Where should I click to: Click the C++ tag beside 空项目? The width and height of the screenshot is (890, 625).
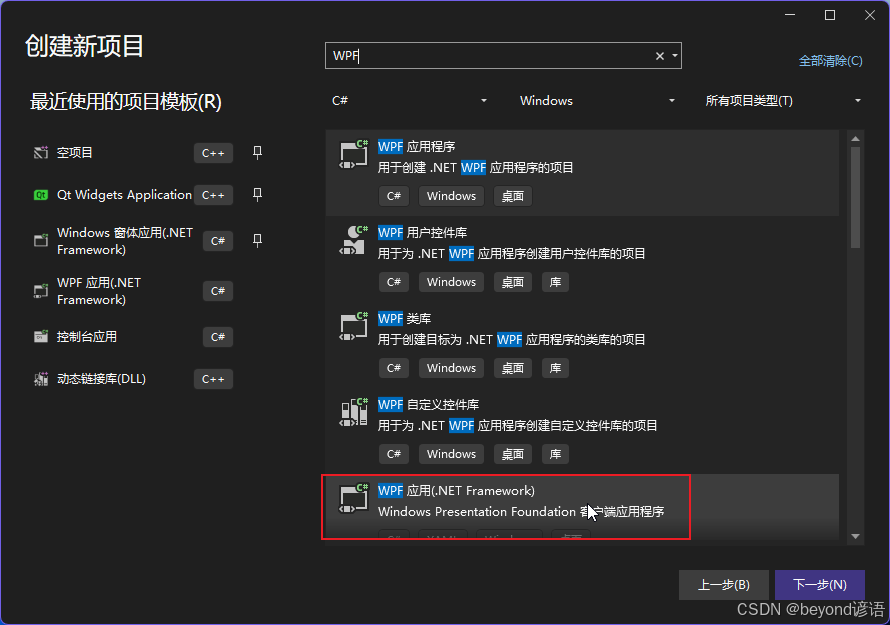(x=213, y=153)
